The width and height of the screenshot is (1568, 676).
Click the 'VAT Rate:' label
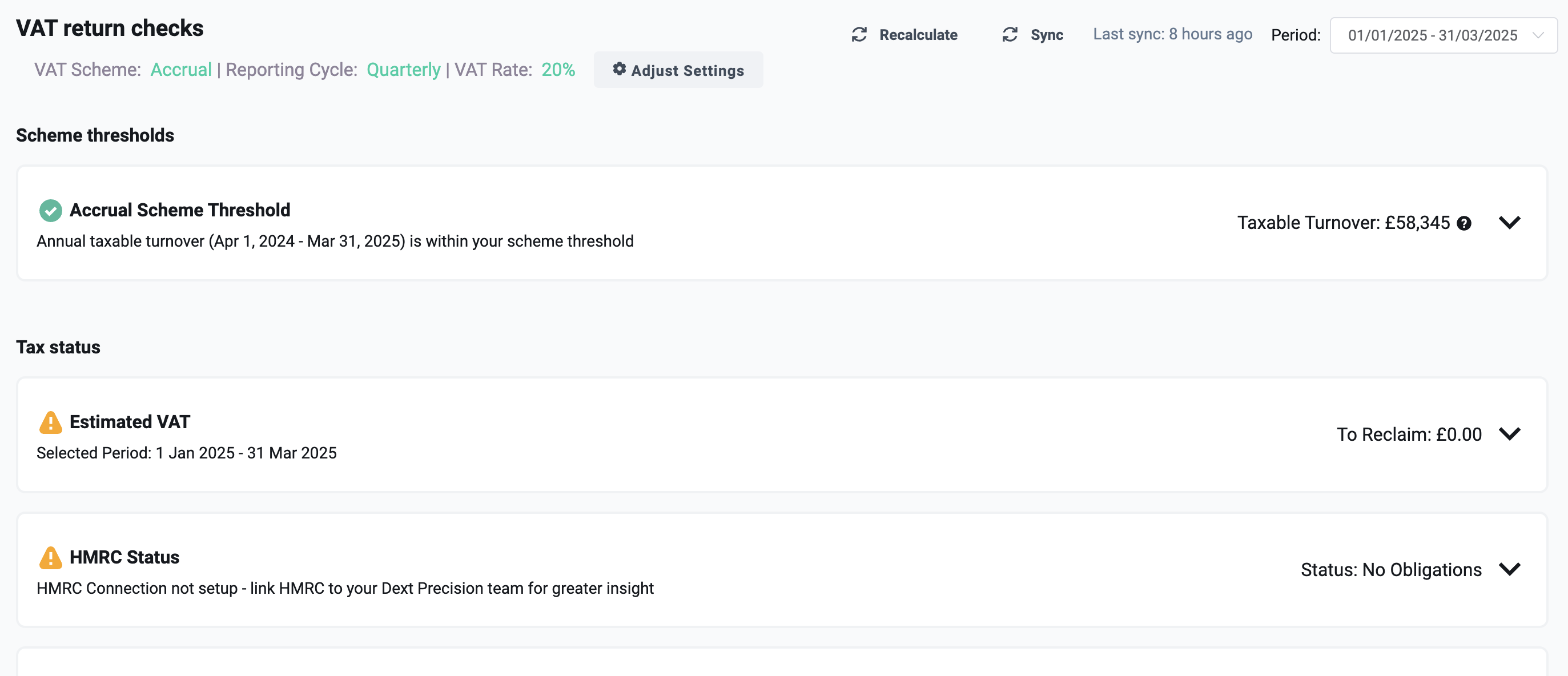(x=494, y=70)
